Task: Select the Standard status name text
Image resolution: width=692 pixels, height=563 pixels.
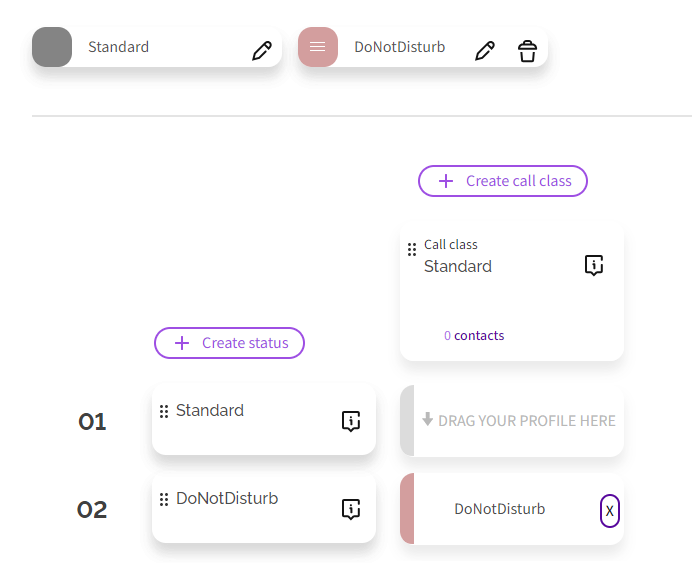Action: (x=210, y=410)
